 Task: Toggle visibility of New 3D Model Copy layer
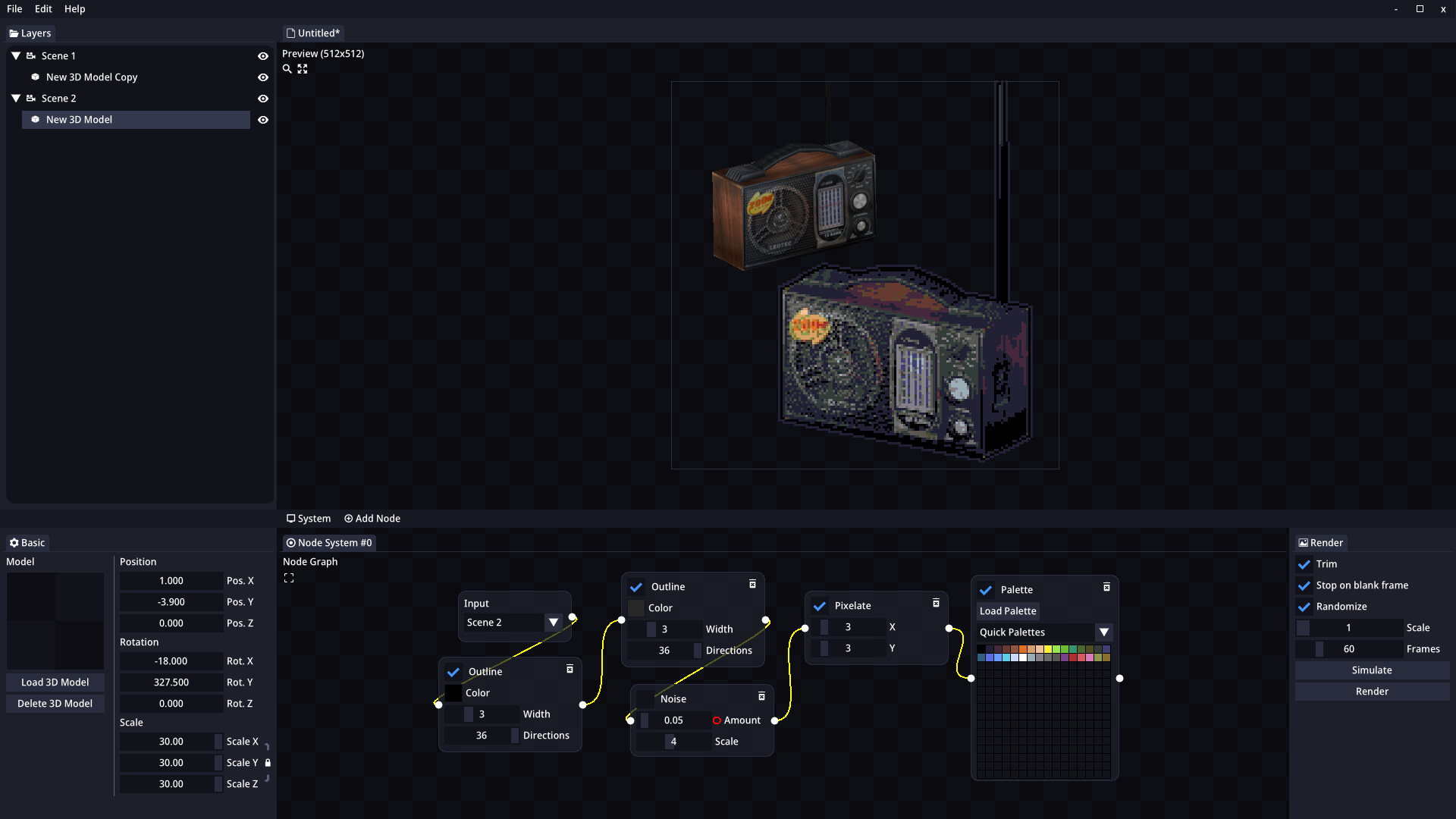pos(263,77)
